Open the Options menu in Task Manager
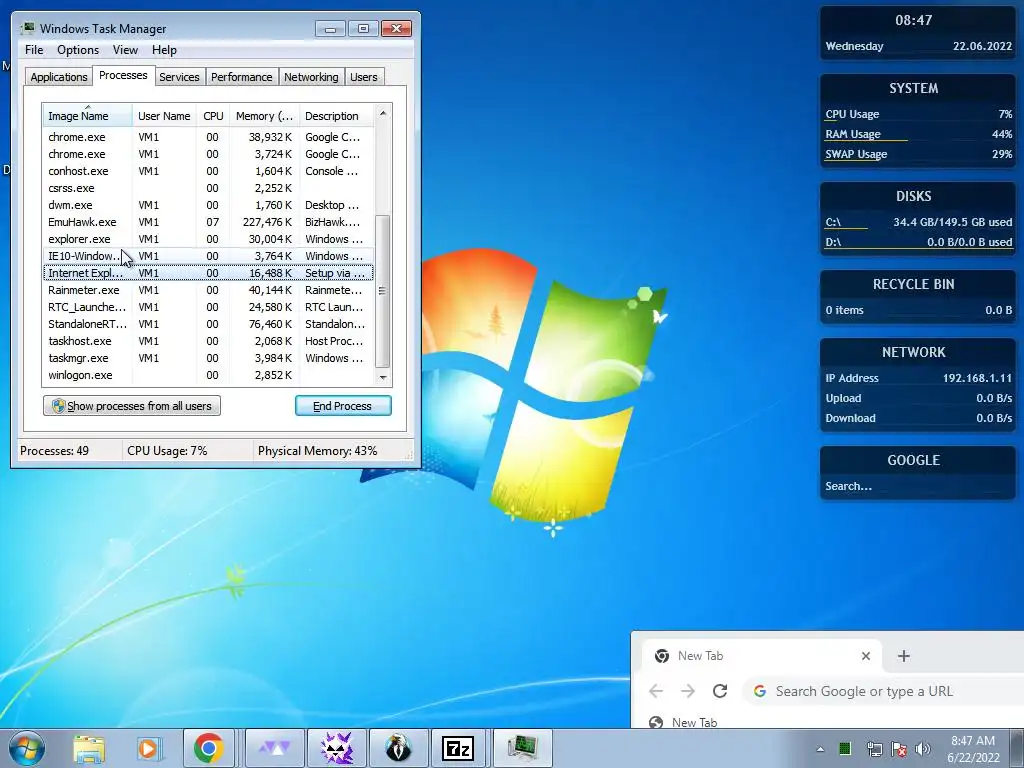This screenshot has height=768, width=1024. point(78,50)
